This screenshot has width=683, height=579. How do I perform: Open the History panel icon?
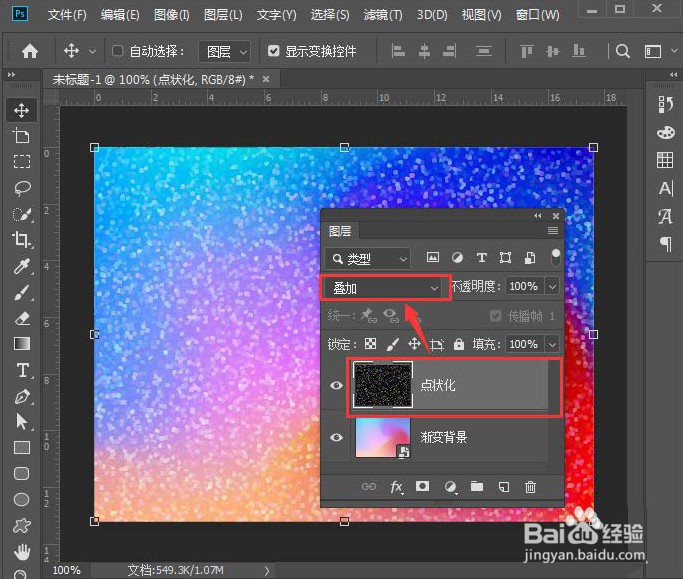(665, 105)
